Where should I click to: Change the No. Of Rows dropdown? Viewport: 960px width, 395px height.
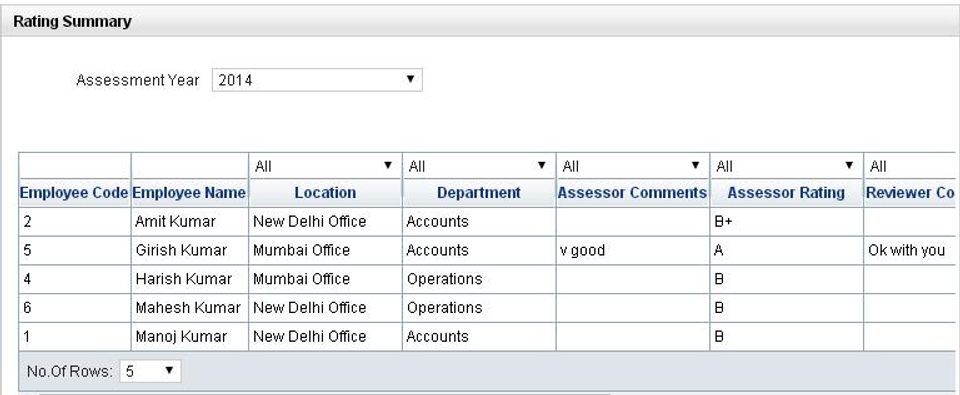pos(150,371)
